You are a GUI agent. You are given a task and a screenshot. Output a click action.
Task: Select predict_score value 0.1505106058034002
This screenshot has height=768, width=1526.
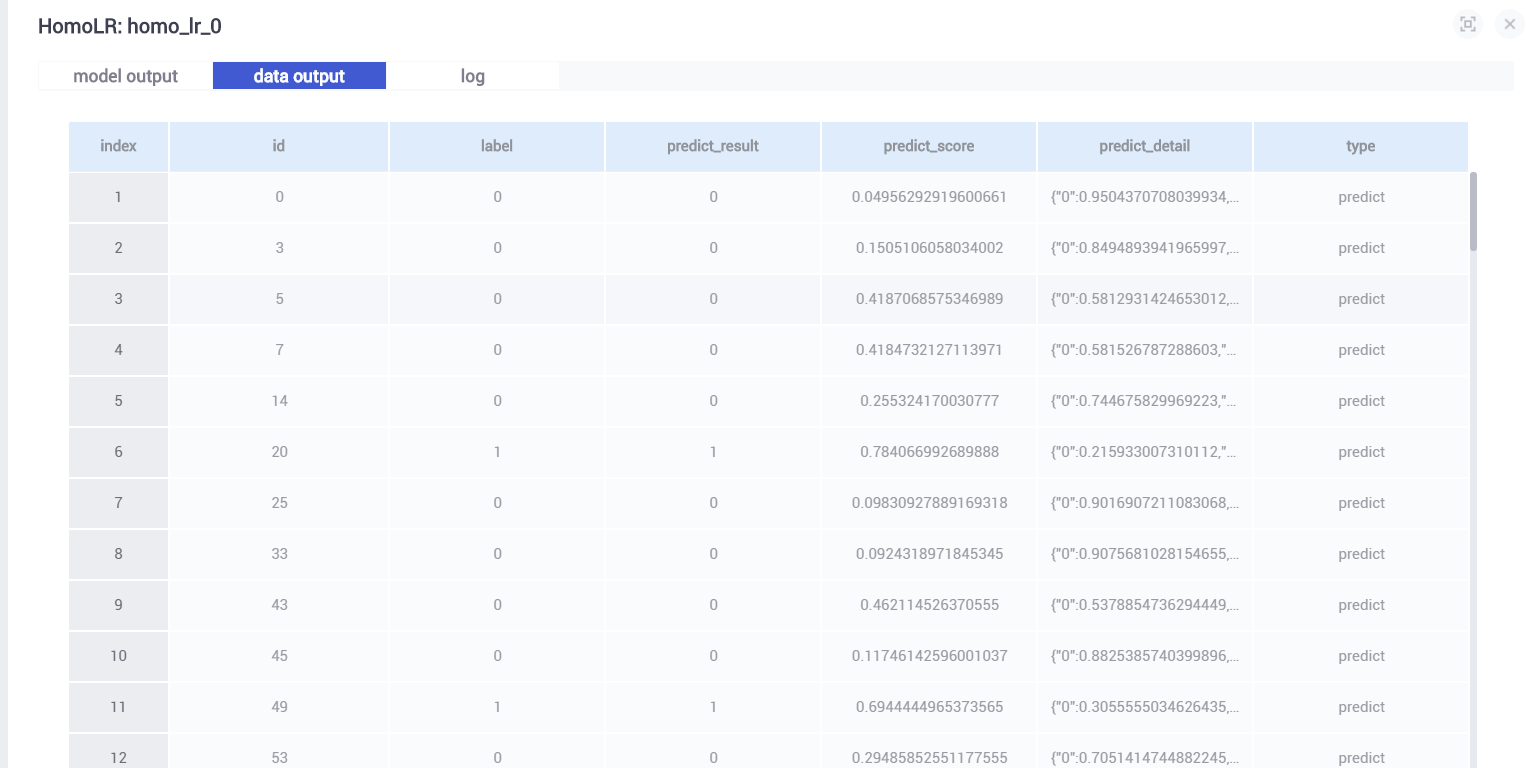coord(929,248)
